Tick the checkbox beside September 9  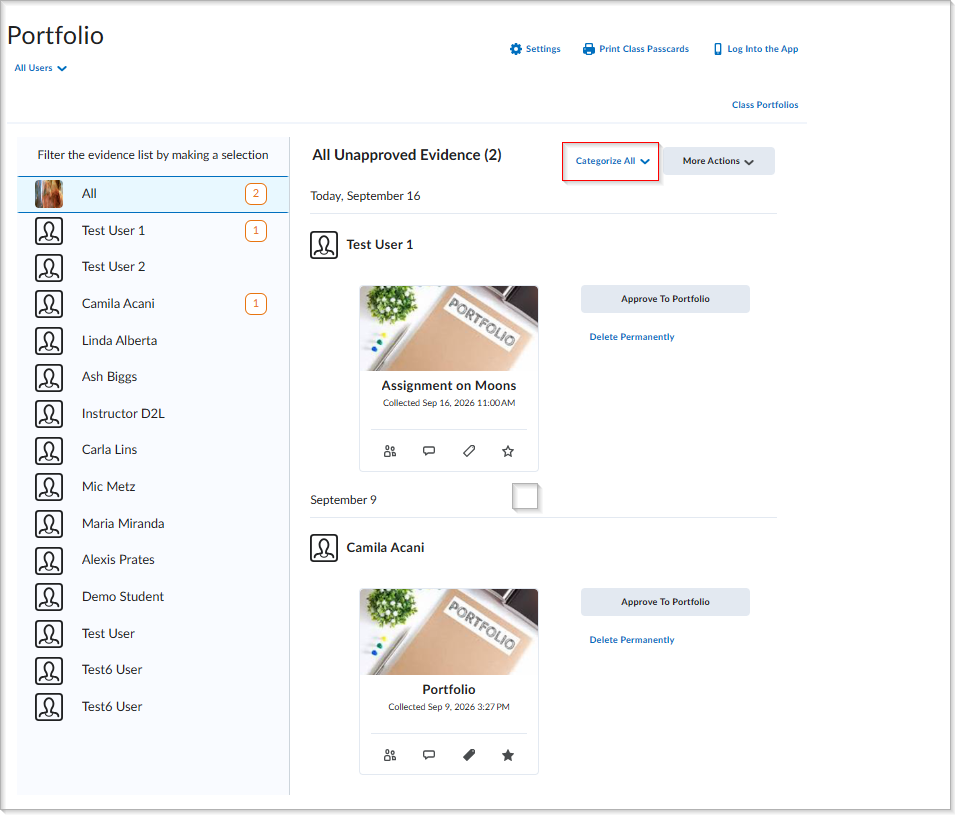(525, 496)
